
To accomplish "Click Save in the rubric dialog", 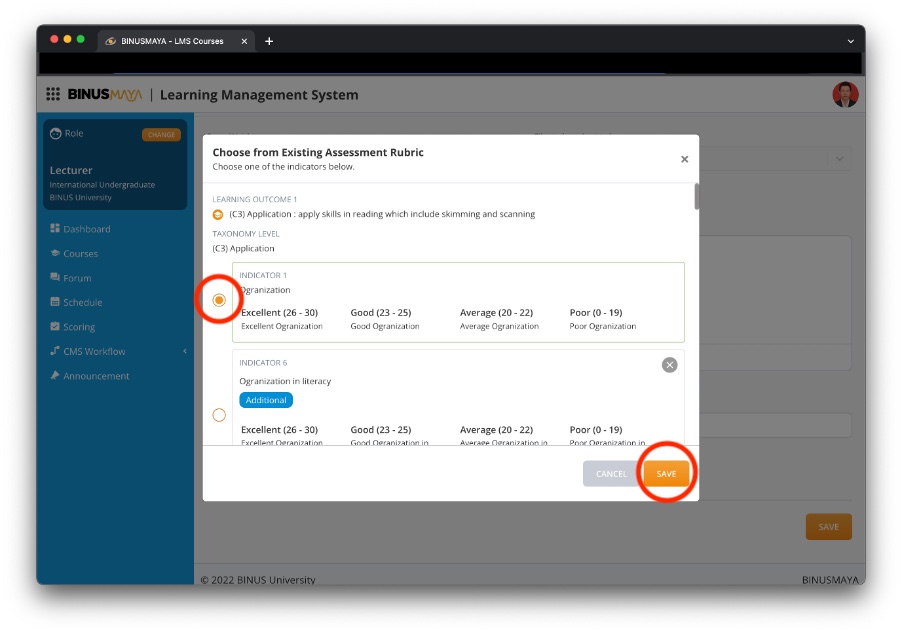I will coord(666,473).
